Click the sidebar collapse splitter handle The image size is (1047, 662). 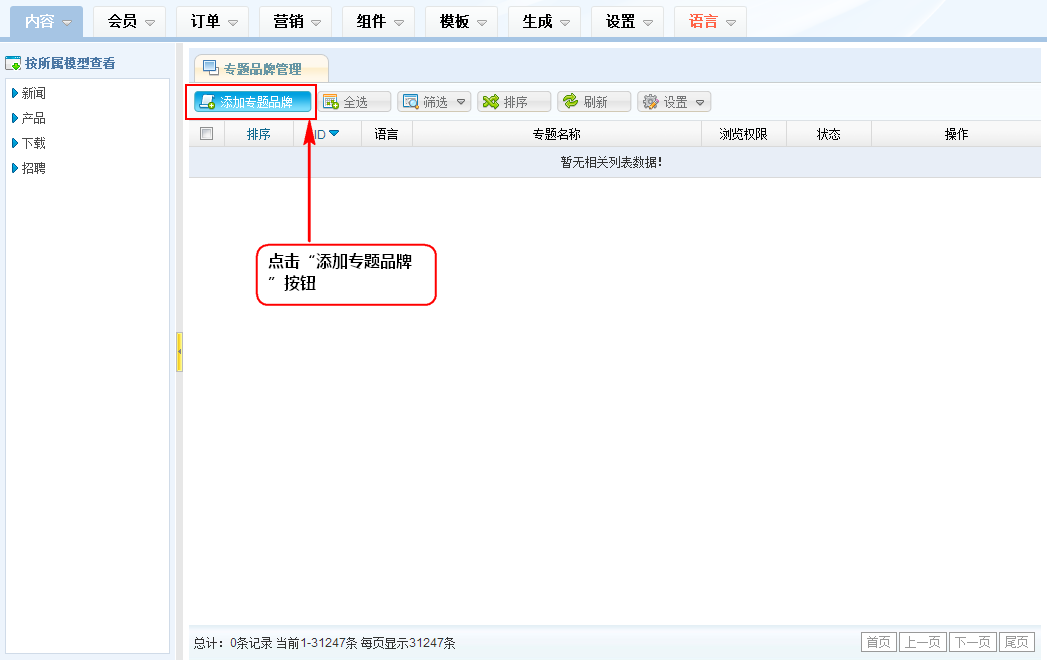pyautogui.click(x=179, y=352)
